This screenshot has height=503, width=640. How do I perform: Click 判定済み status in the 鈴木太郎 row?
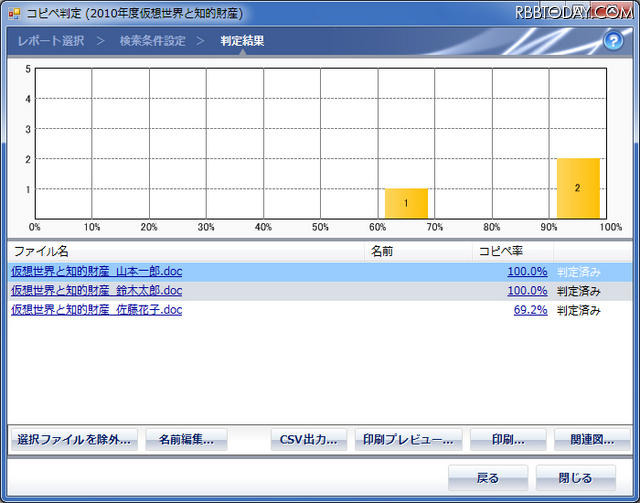coord(579,291)
